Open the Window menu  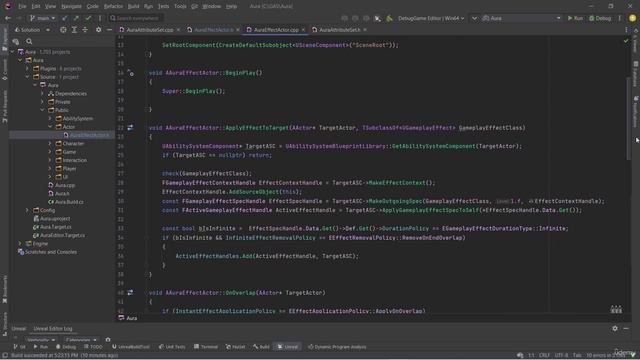pyautogui.click(x=211, y=6)
